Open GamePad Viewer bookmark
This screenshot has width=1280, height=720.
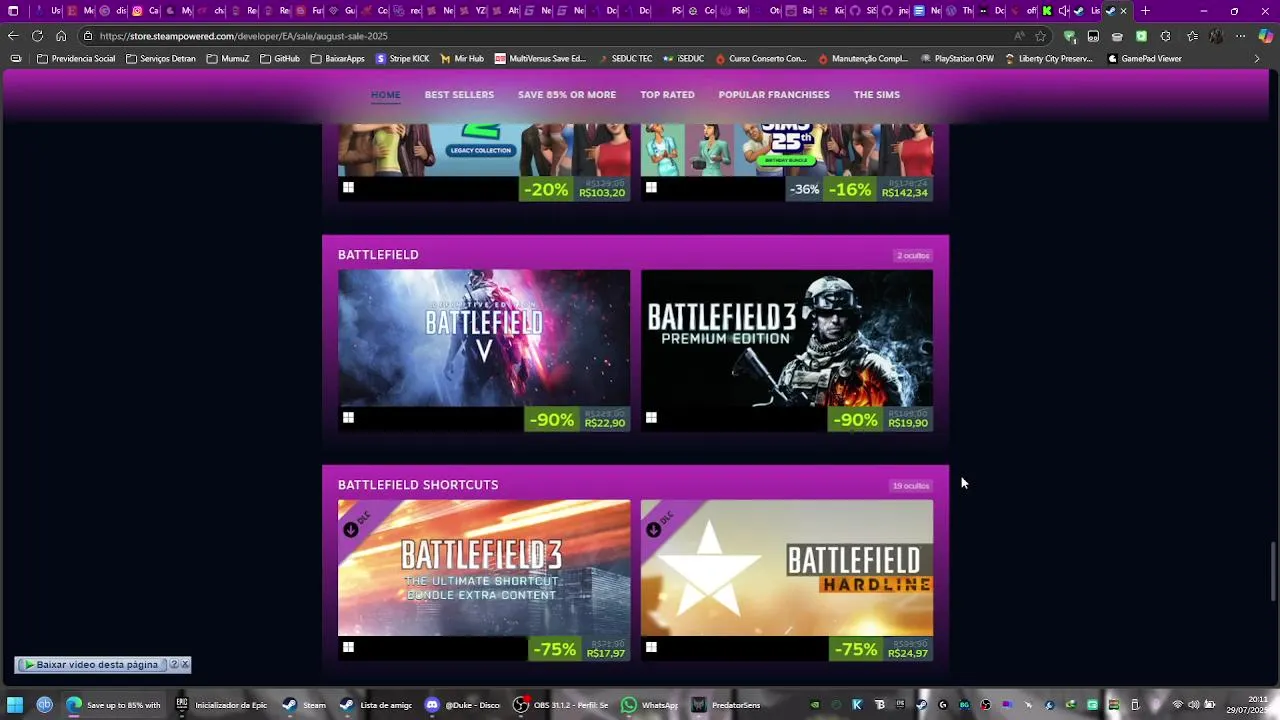pos(1145,59)
